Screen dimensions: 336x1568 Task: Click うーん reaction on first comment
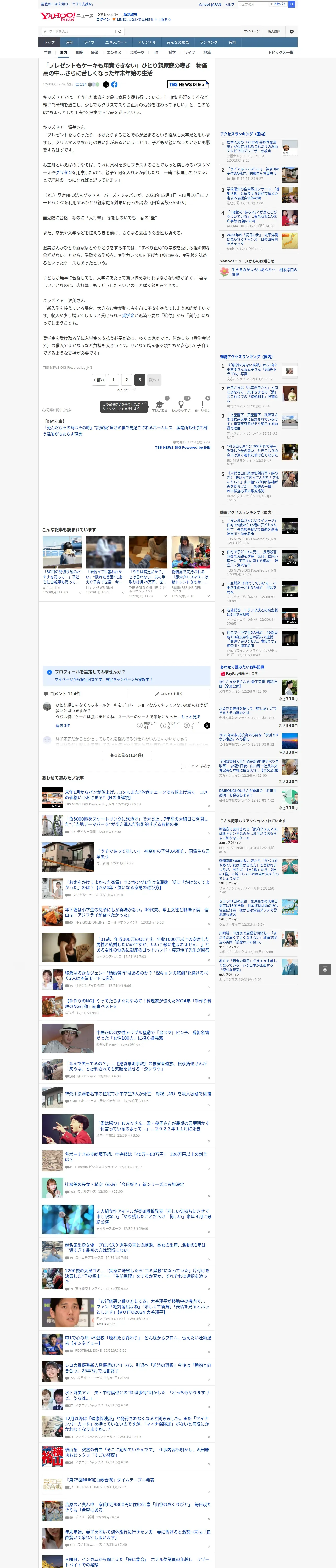click(193, 725)
